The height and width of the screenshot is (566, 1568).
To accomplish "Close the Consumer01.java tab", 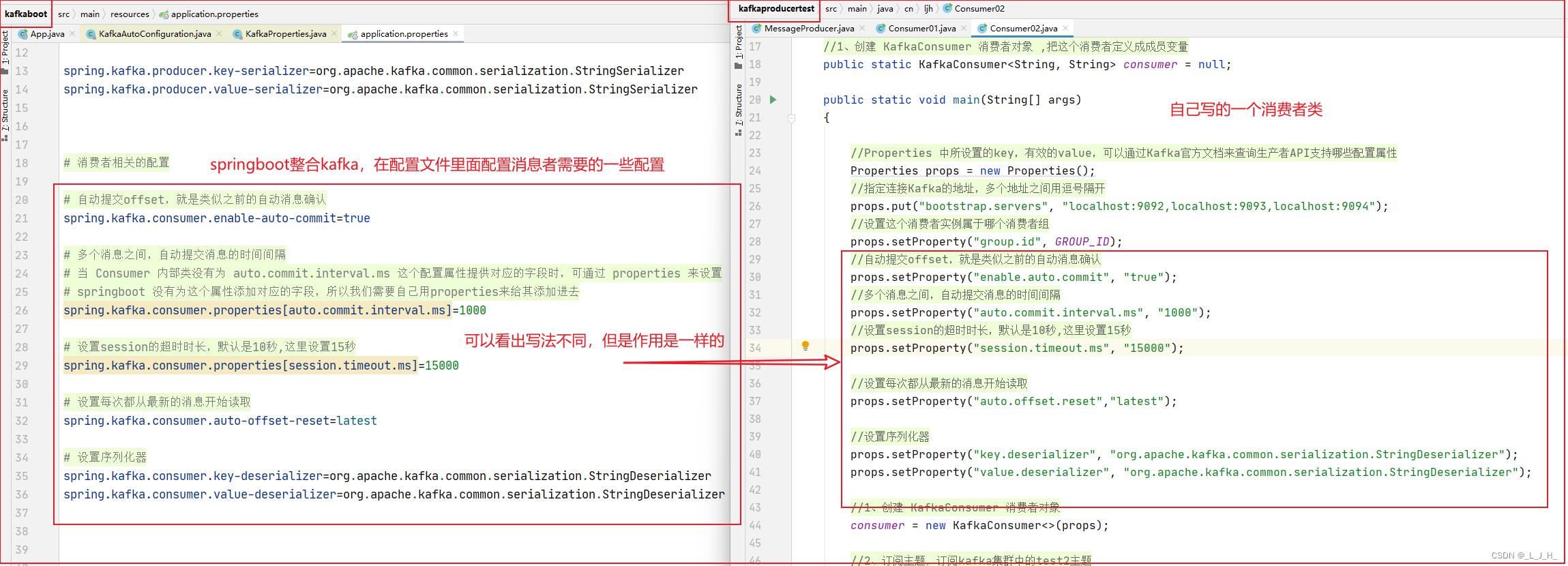I will point(964,28).
